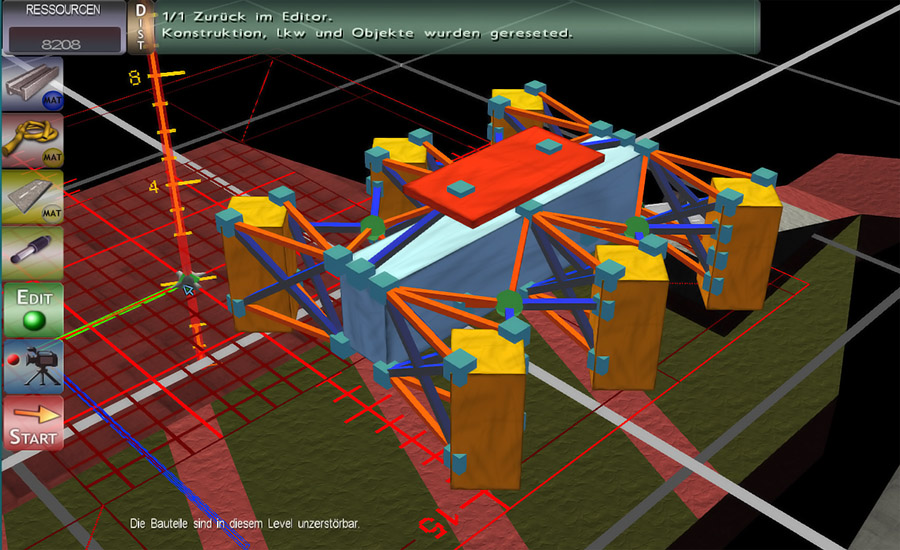This screenshot has height=550, width=900.
Task: Click message '1/1 Zurück im Editor.'
Action: (246, 17)
